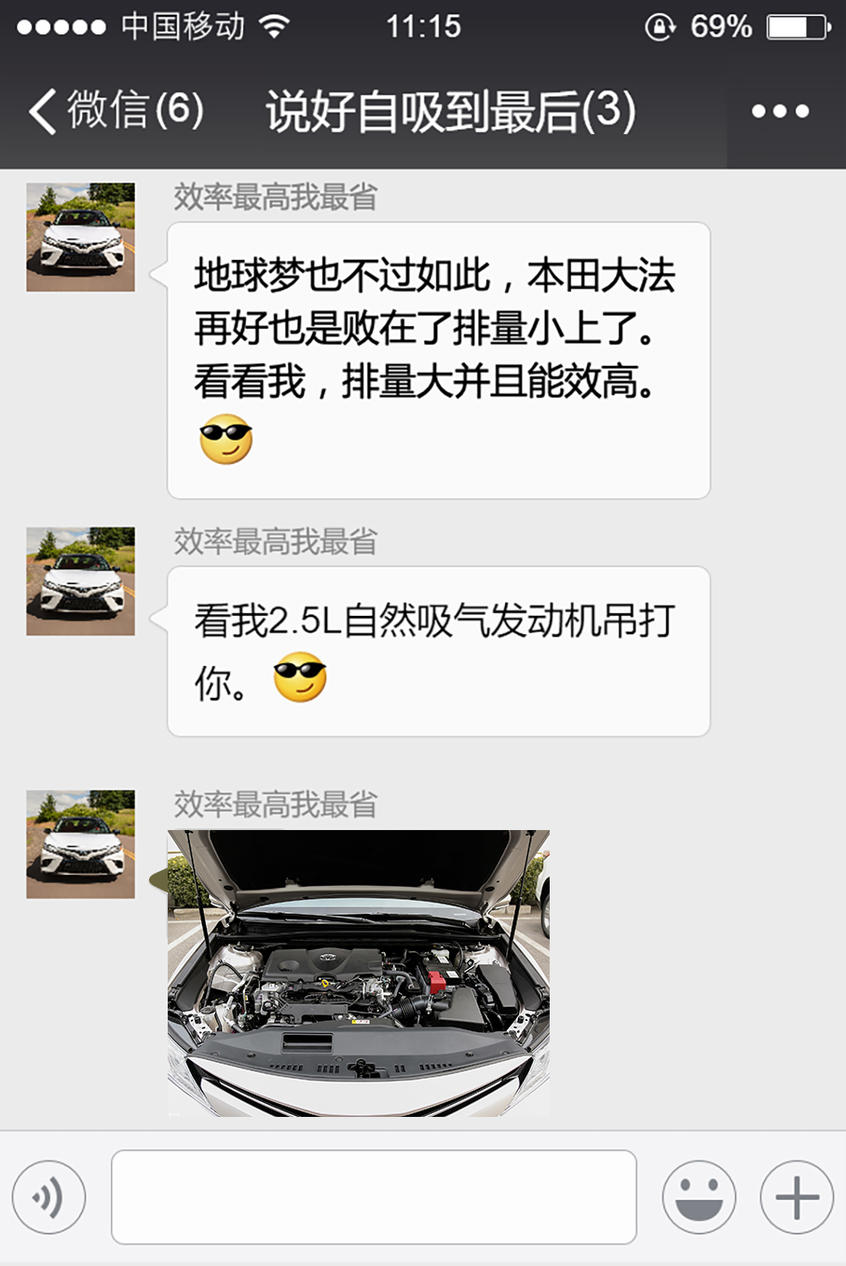Screen dimensions: 846x1266
Task: Tap the rotation lock status icon
Action: 660,26
